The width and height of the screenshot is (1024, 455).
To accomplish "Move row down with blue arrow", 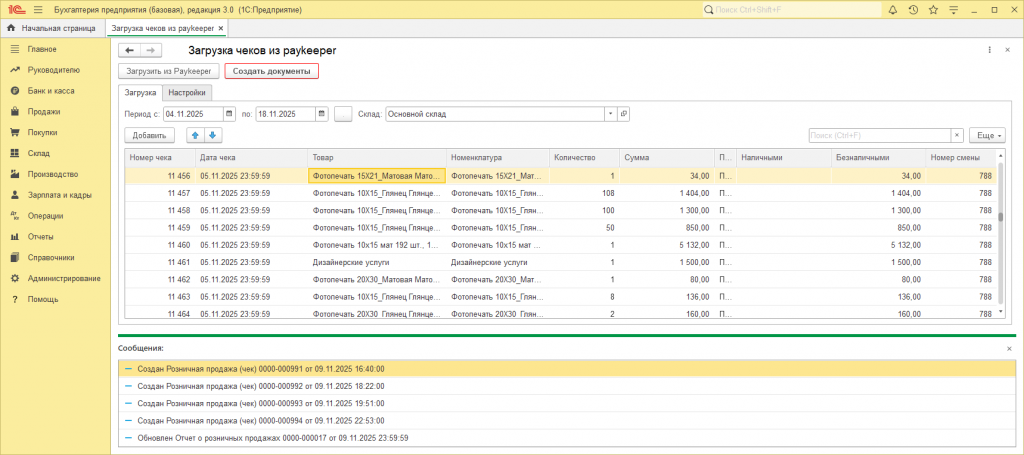I will (213, 135).
